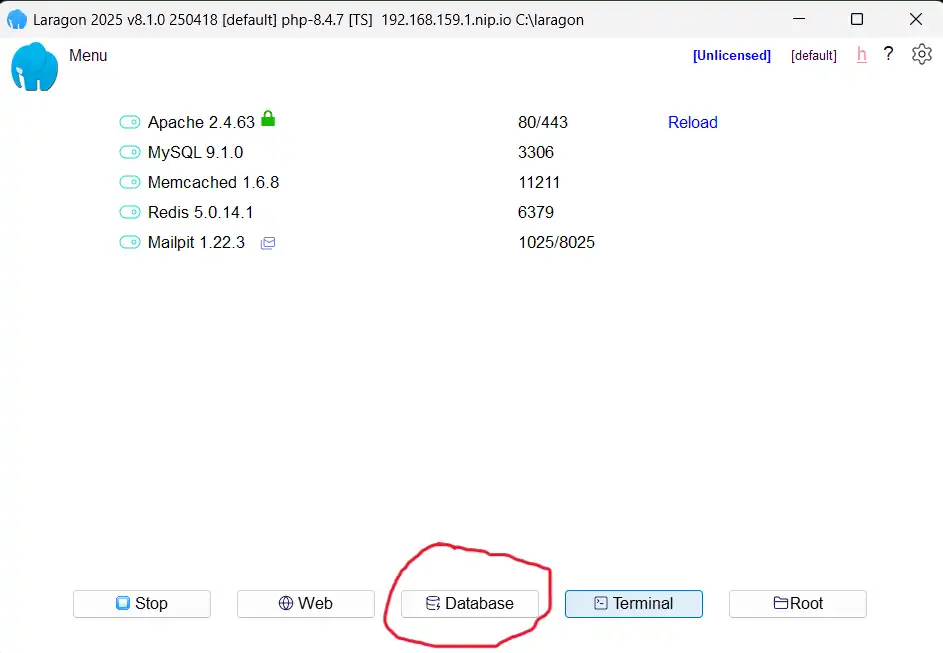Toggle the Mailpit 1.22.3 service switch
Screen dimensions: 943x653
(x=130, y=242)
